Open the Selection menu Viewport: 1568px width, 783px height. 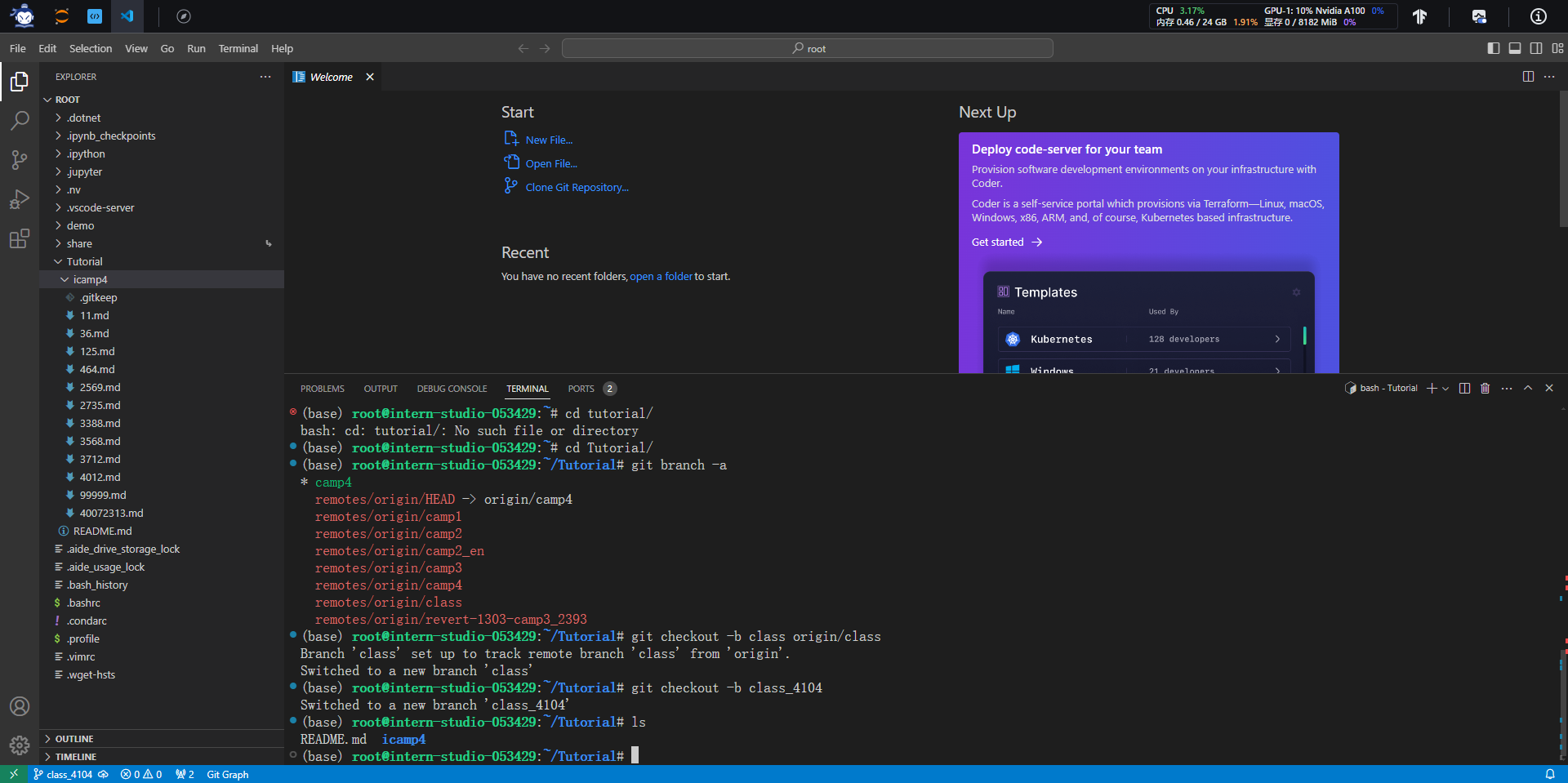91,49
